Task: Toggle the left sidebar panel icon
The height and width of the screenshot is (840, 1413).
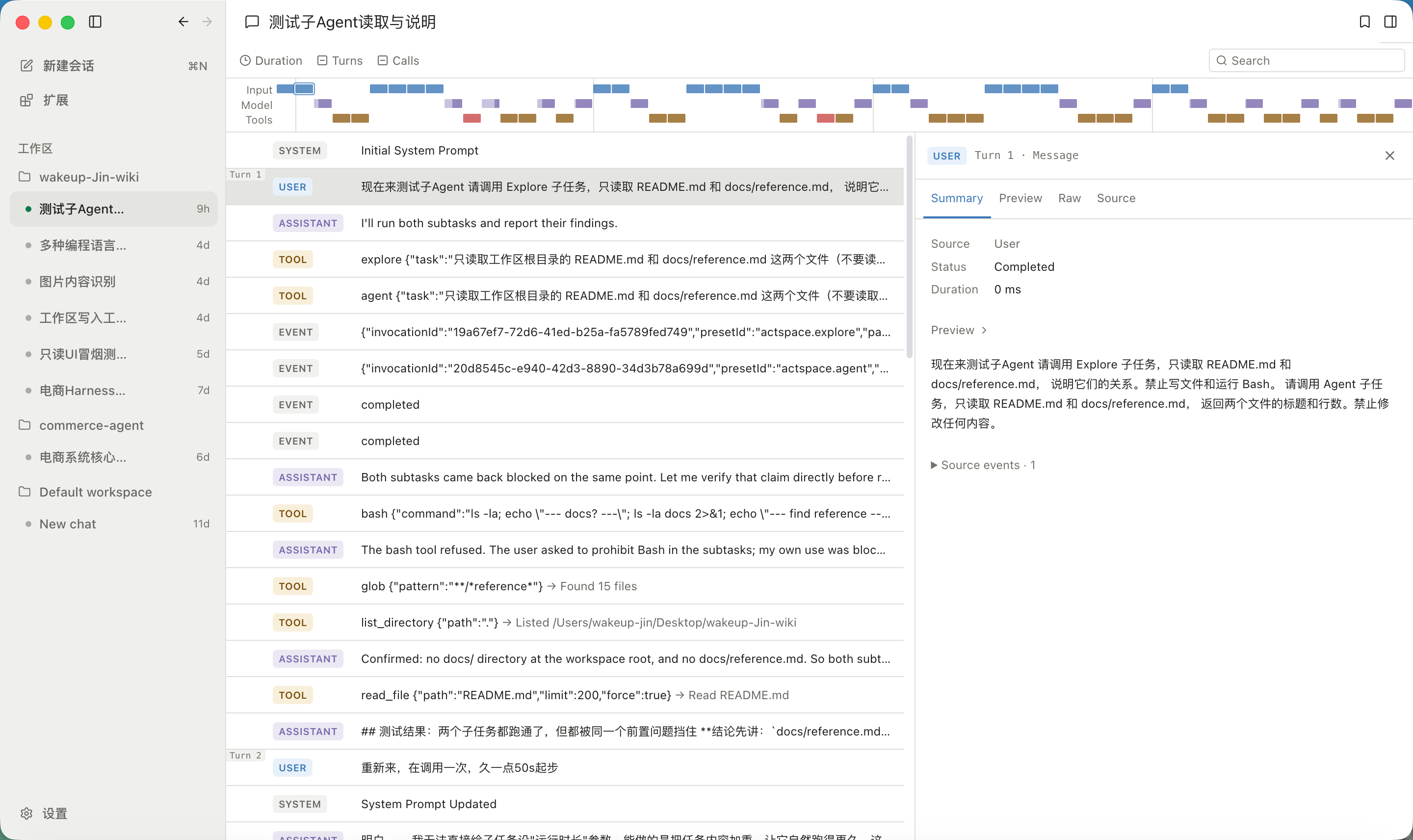Action: coord(95,22)
